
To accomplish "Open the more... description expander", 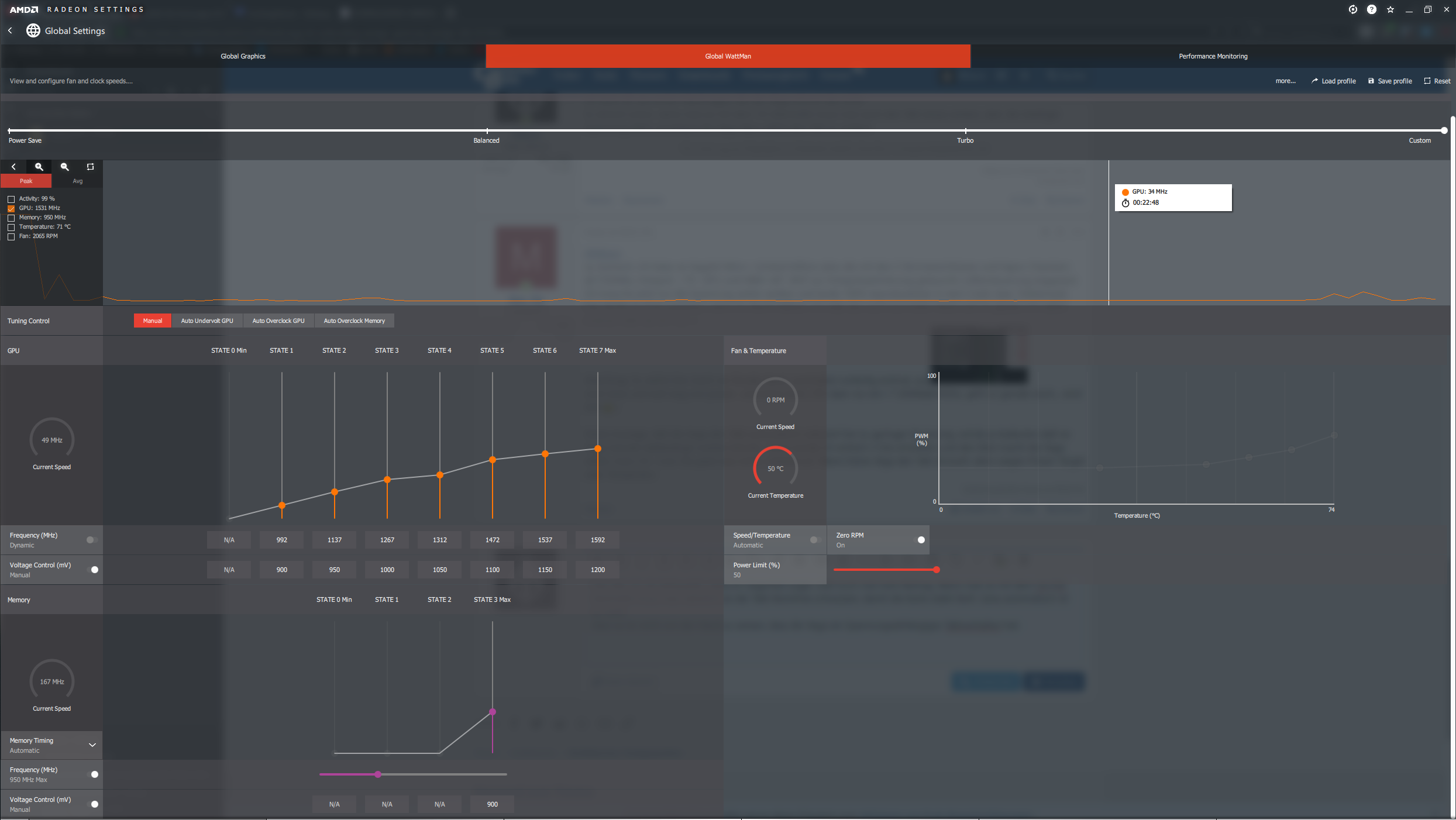I will [1285, 81].
